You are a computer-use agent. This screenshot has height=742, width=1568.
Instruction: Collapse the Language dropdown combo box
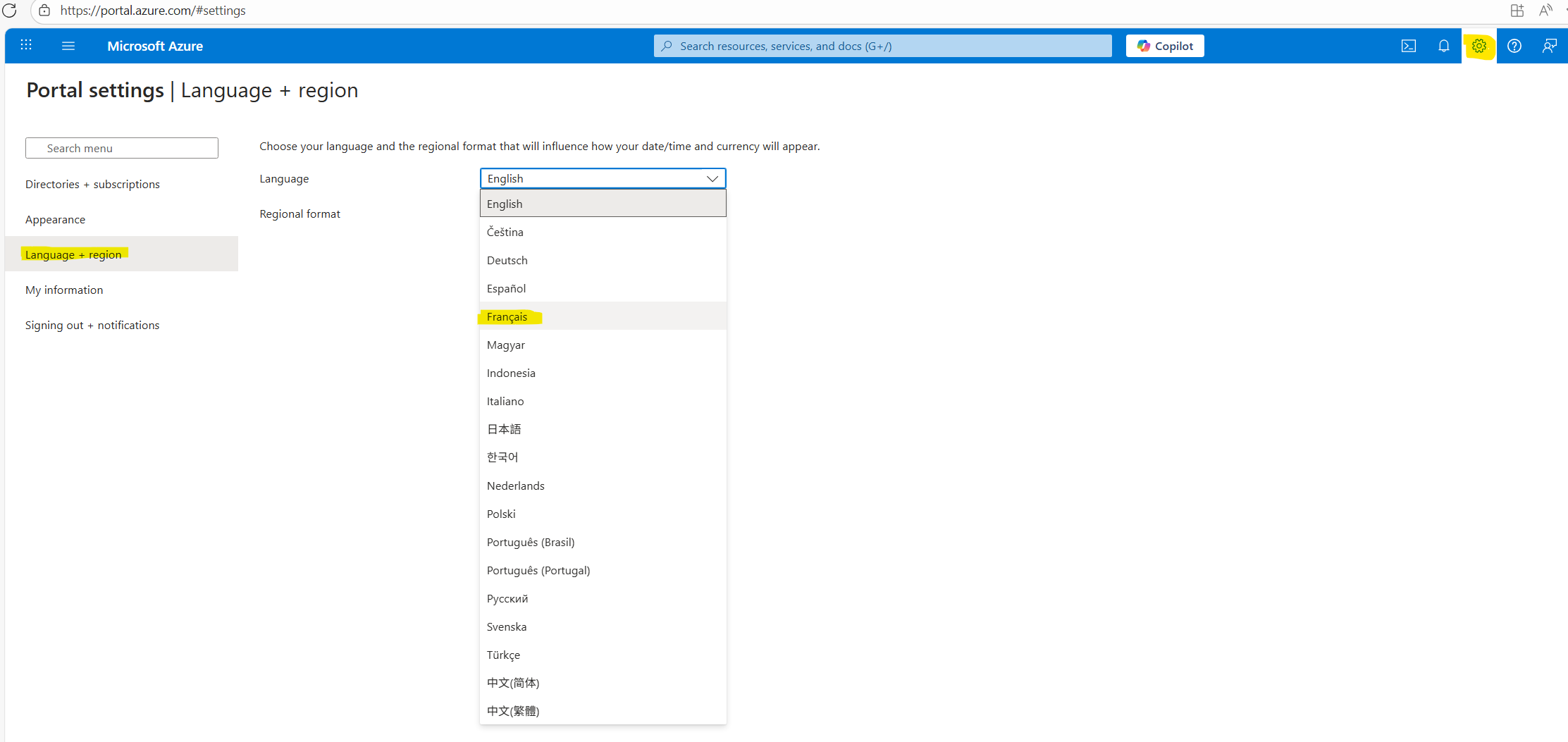[603, 178]
